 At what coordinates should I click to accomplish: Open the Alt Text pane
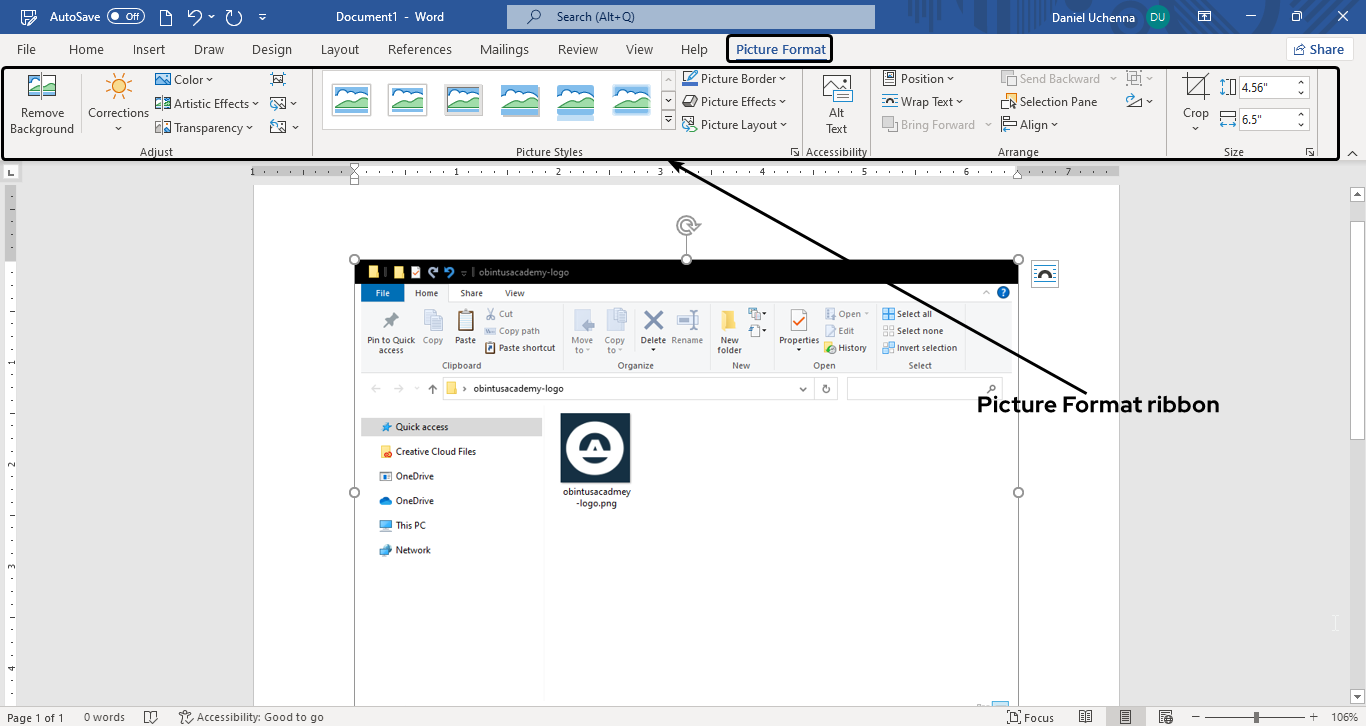coord(836,104)
